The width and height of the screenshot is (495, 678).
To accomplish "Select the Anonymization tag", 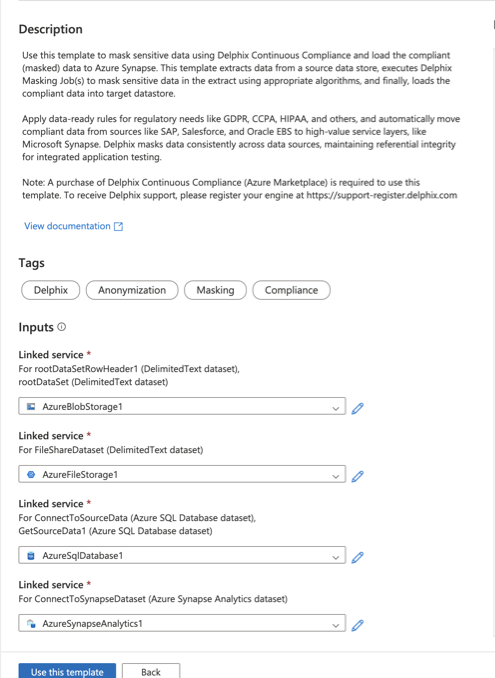I will pyautogui.click(x=132, y=290).
